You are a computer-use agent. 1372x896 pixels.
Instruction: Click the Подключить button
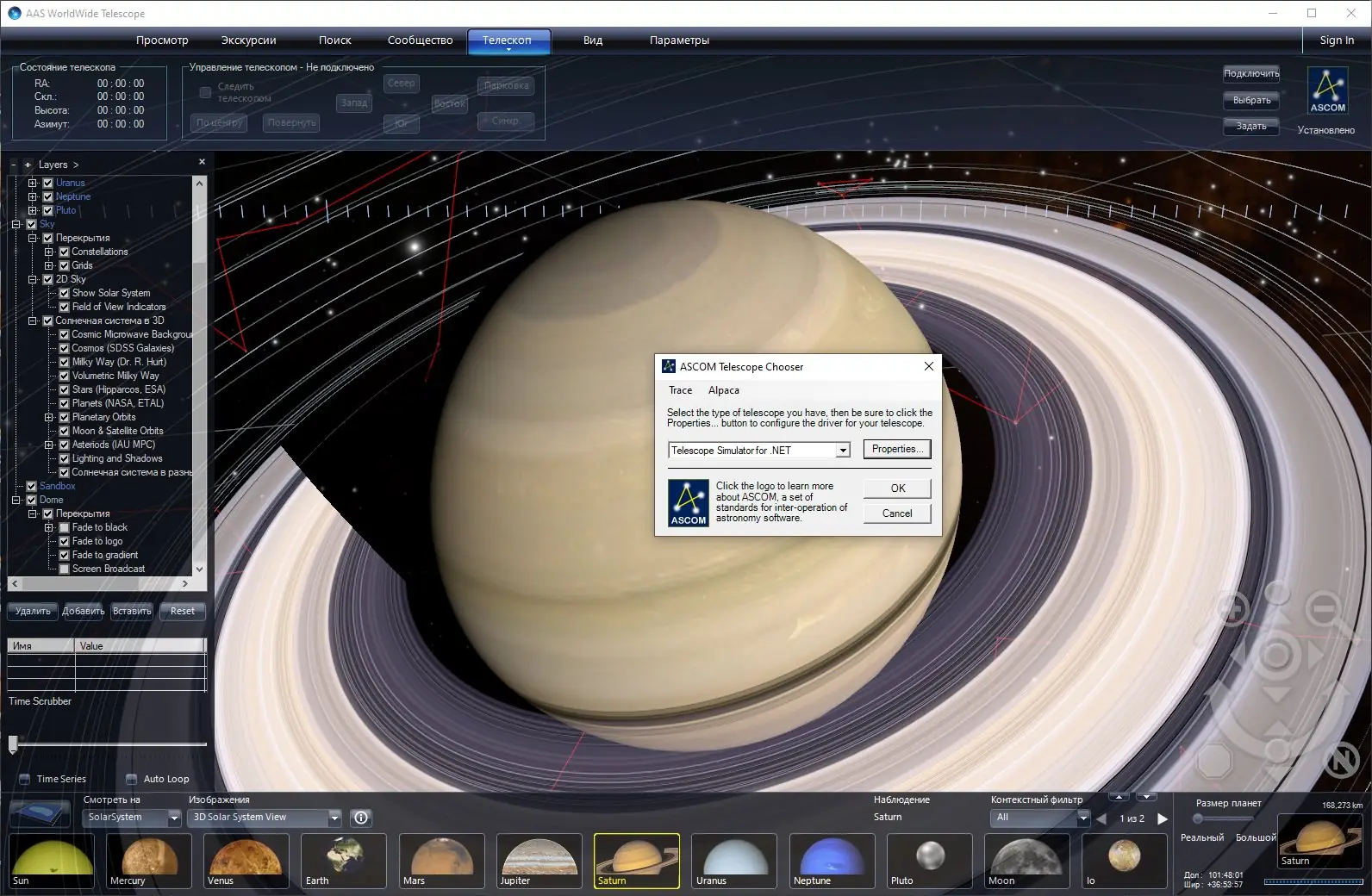pyautogui.click(x=1250, y=74)
